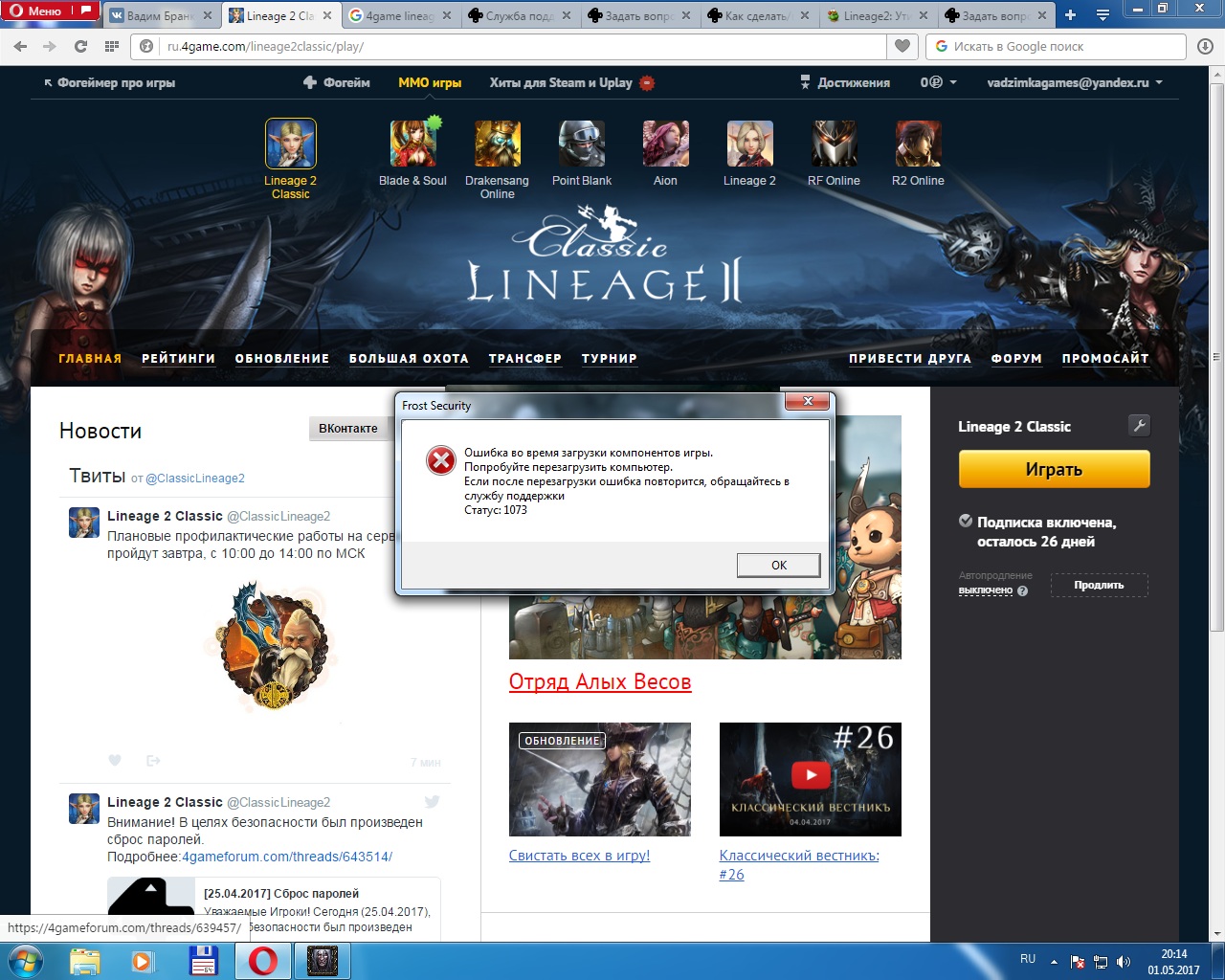
Task: Switch language with RU tray indicator
Action: pos(1028,959)
